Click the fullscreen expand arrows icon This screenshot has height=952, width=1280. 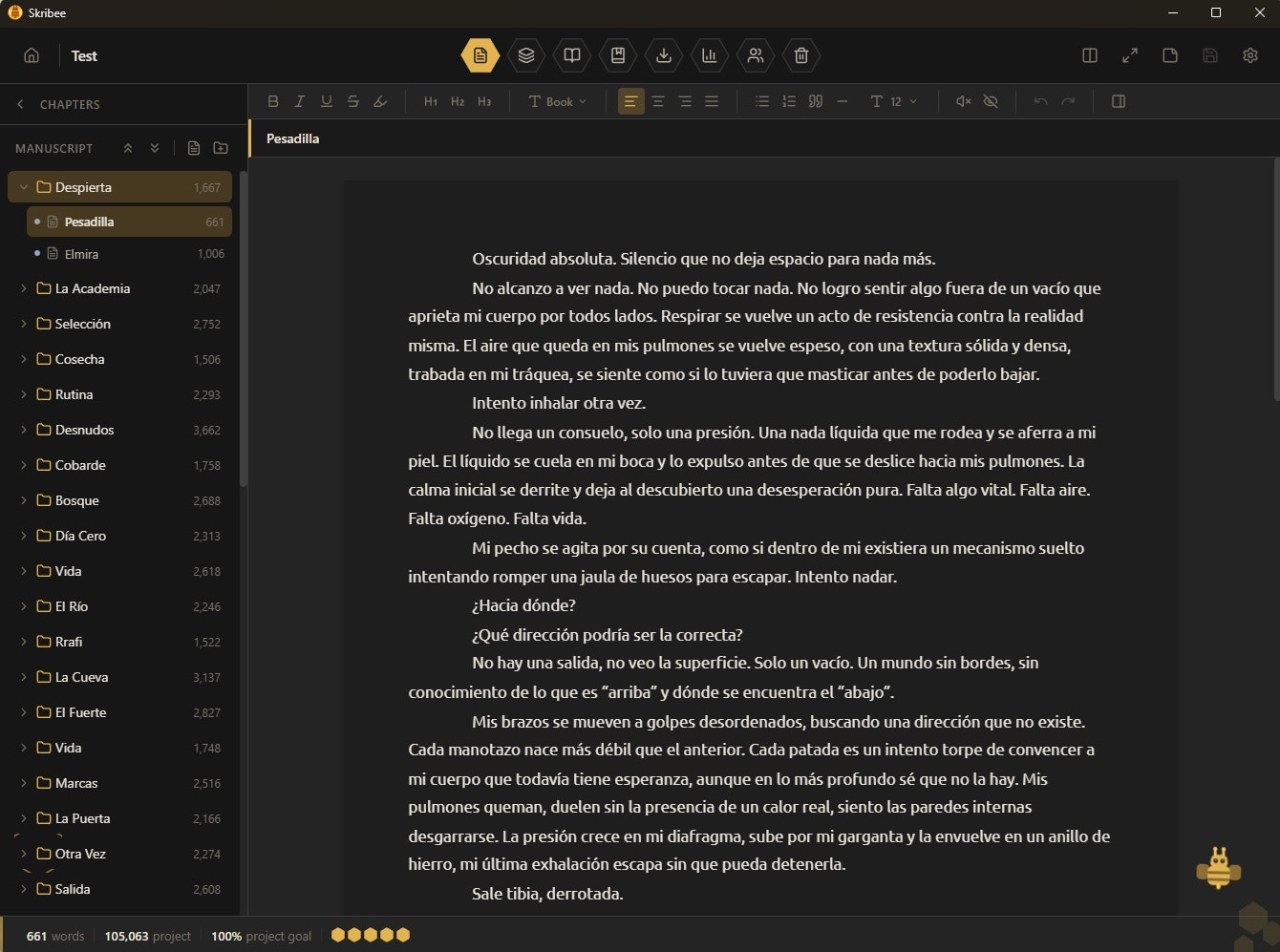(x=1130, y=55)
